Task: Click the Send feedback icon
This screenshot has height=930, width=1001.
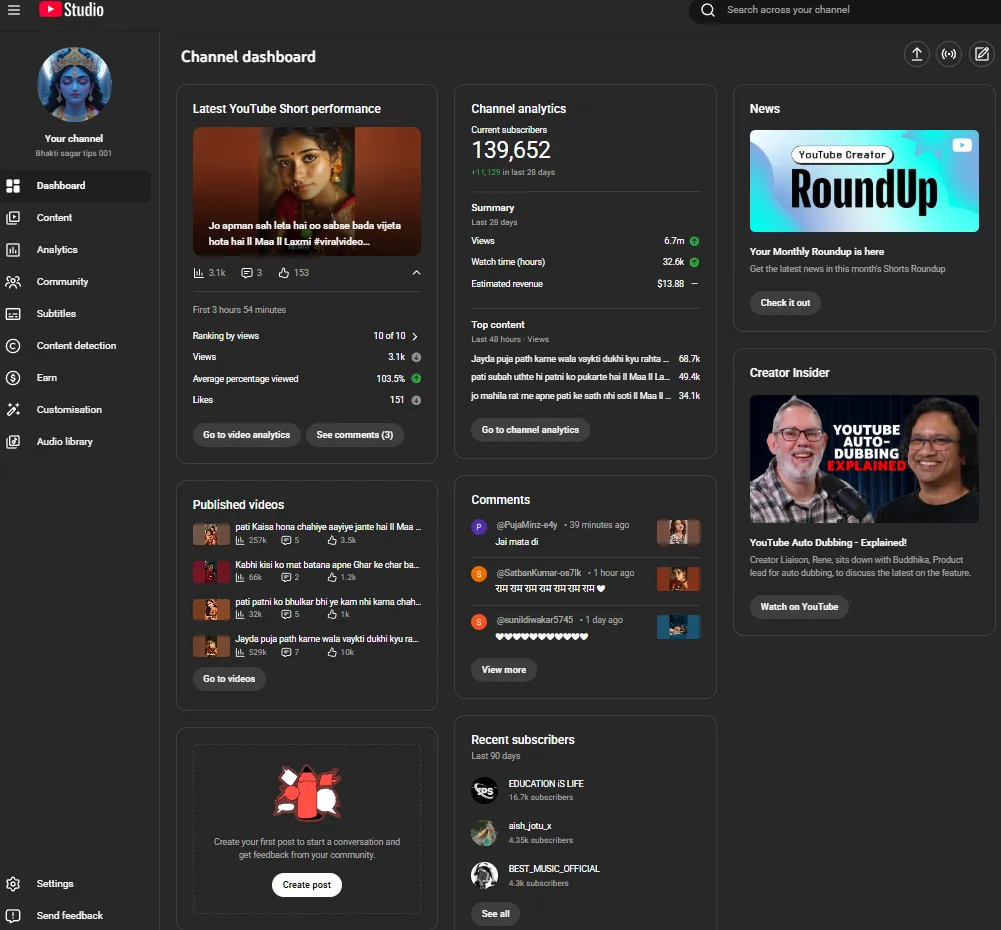Action: (x=13, y=915)
